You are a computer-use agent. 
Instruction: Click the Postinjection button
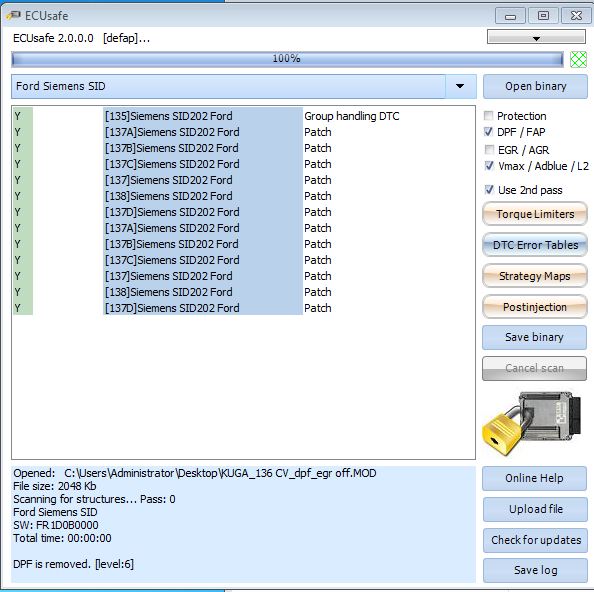tap(535, 307)
